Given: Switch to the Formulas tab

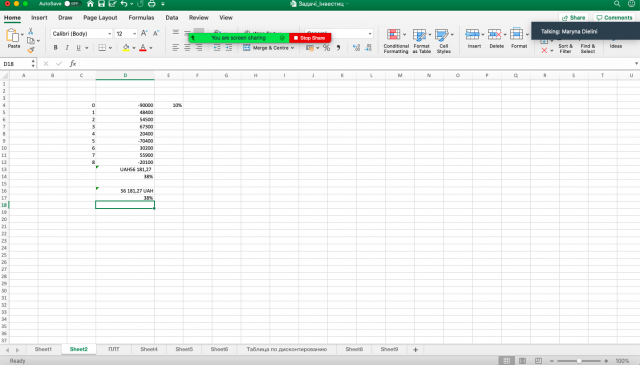Looking at the screenshot, I should point(141,18).
